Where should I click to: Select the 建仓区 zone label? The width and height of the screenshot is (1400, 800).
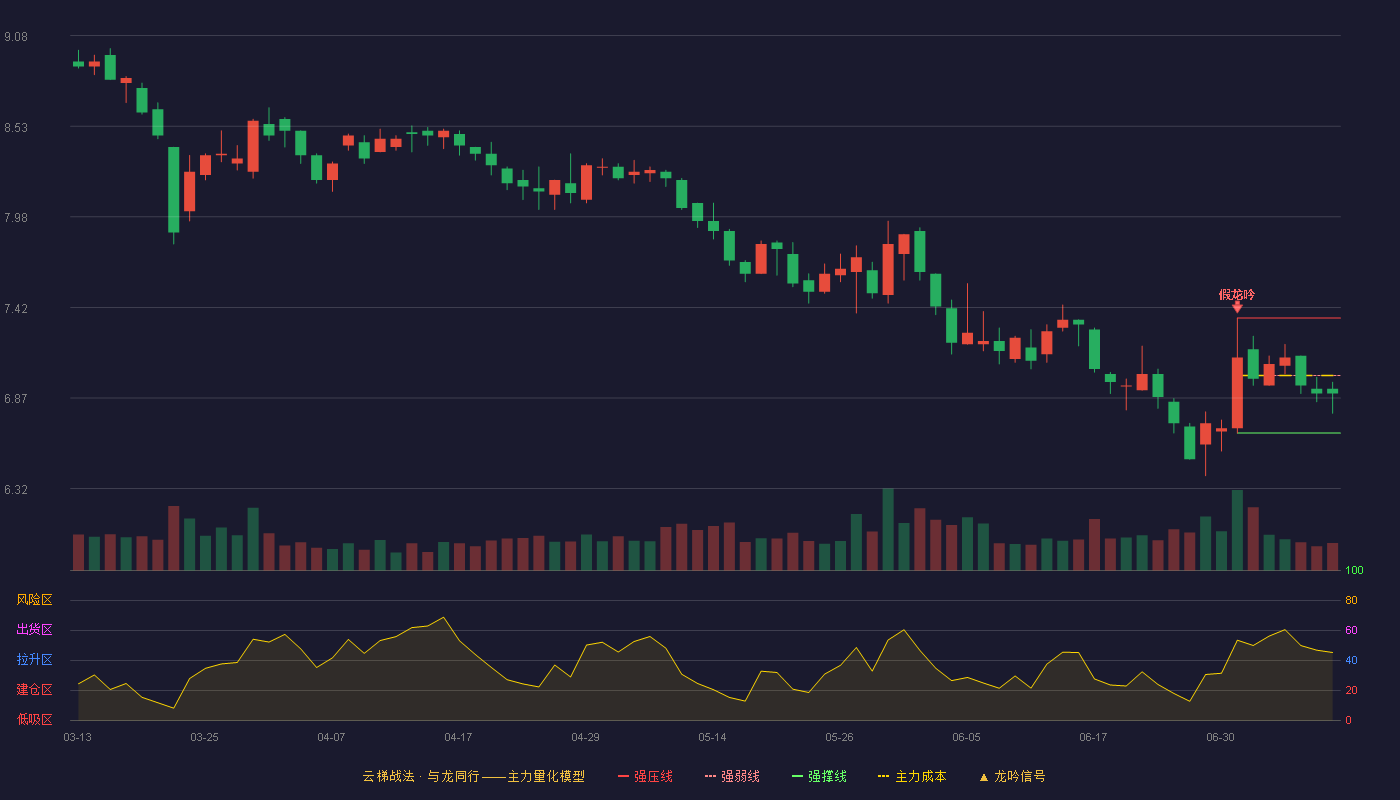pyautogui.click(x=34, y=690)
